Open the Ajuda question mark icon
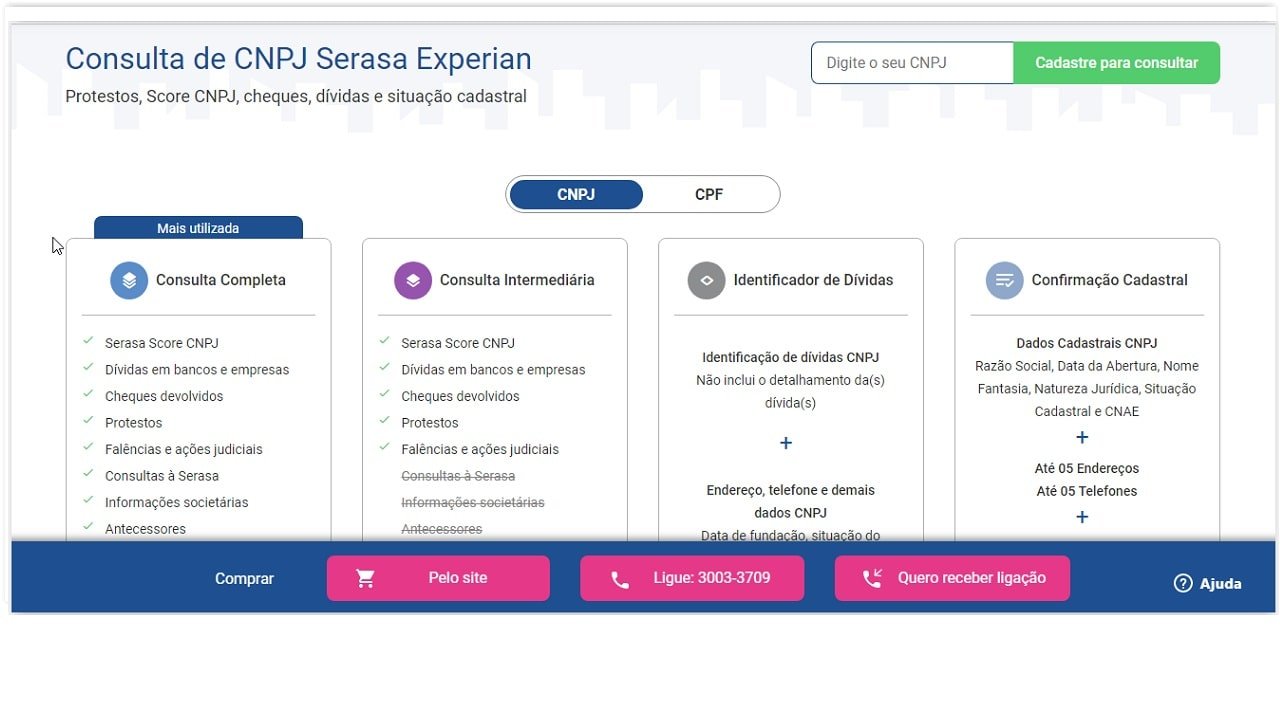The width and height of the screenshot is (1280, 720). 1183,583
